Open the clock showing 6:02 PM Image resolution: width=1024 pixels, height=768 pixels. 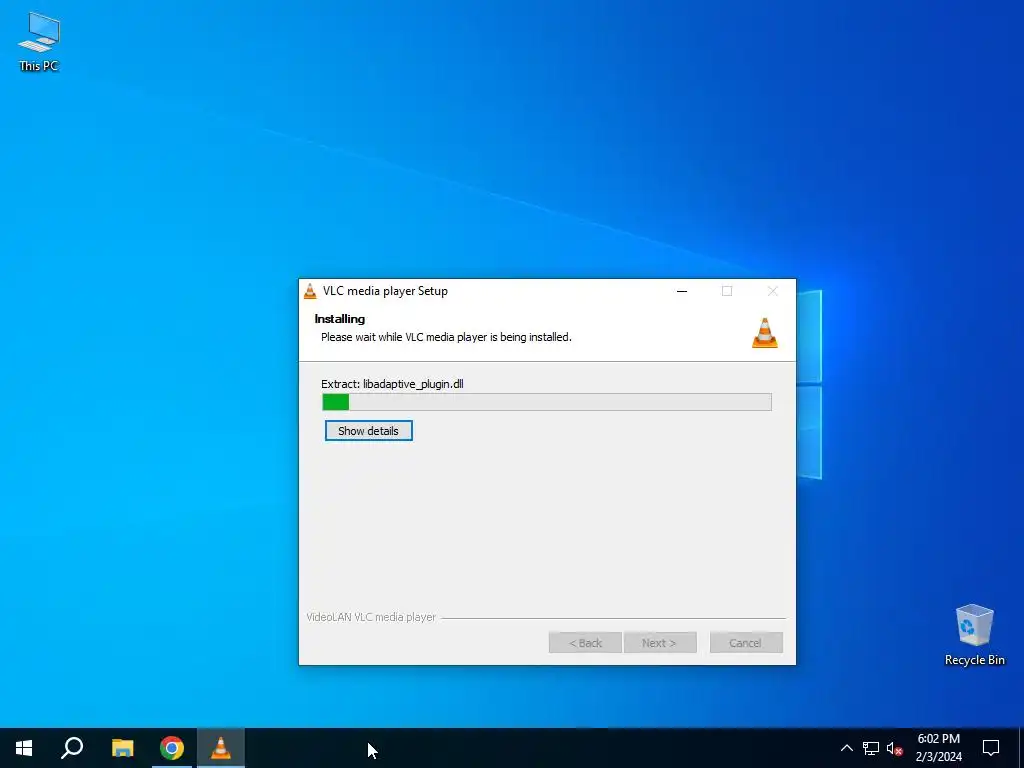pyautogui.click(x=938, y=748)
